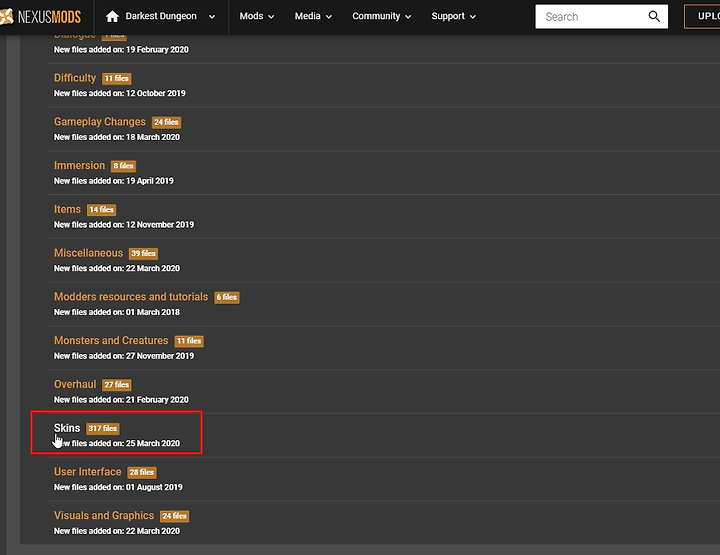Click the 11 files badge beside Monsters and Creatures
Image resolution: width=720 pixels, height=555 pixels.
(189, 341)
